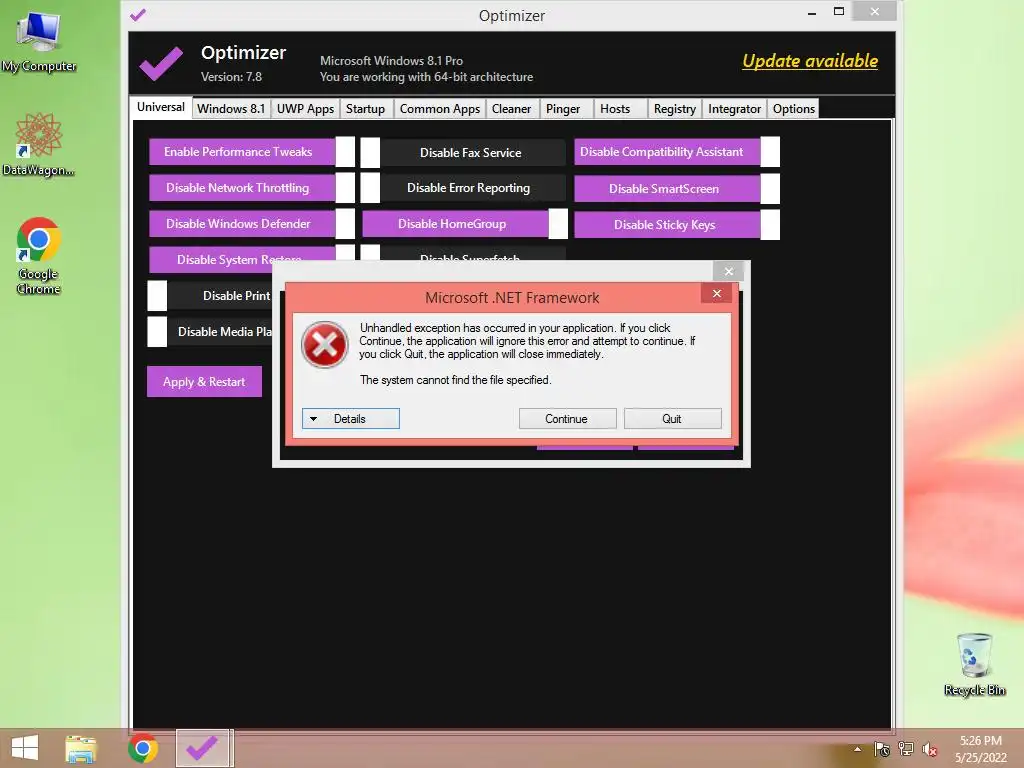Open the Common Apps tab
Screen dimensions: 1024x768
pos(440,108)
